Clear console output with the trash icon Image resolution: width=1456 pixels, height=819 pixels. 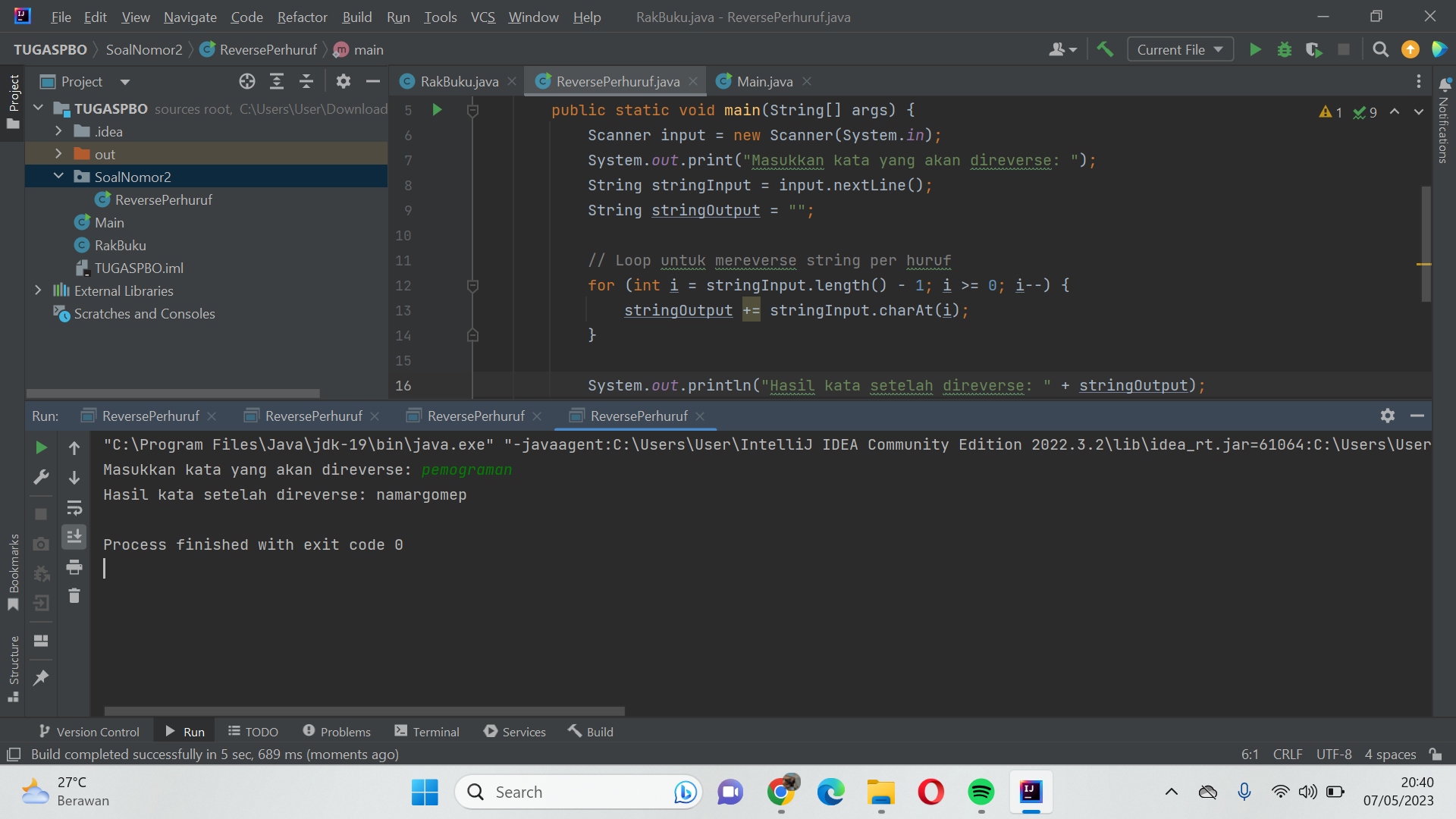(74, 596)
